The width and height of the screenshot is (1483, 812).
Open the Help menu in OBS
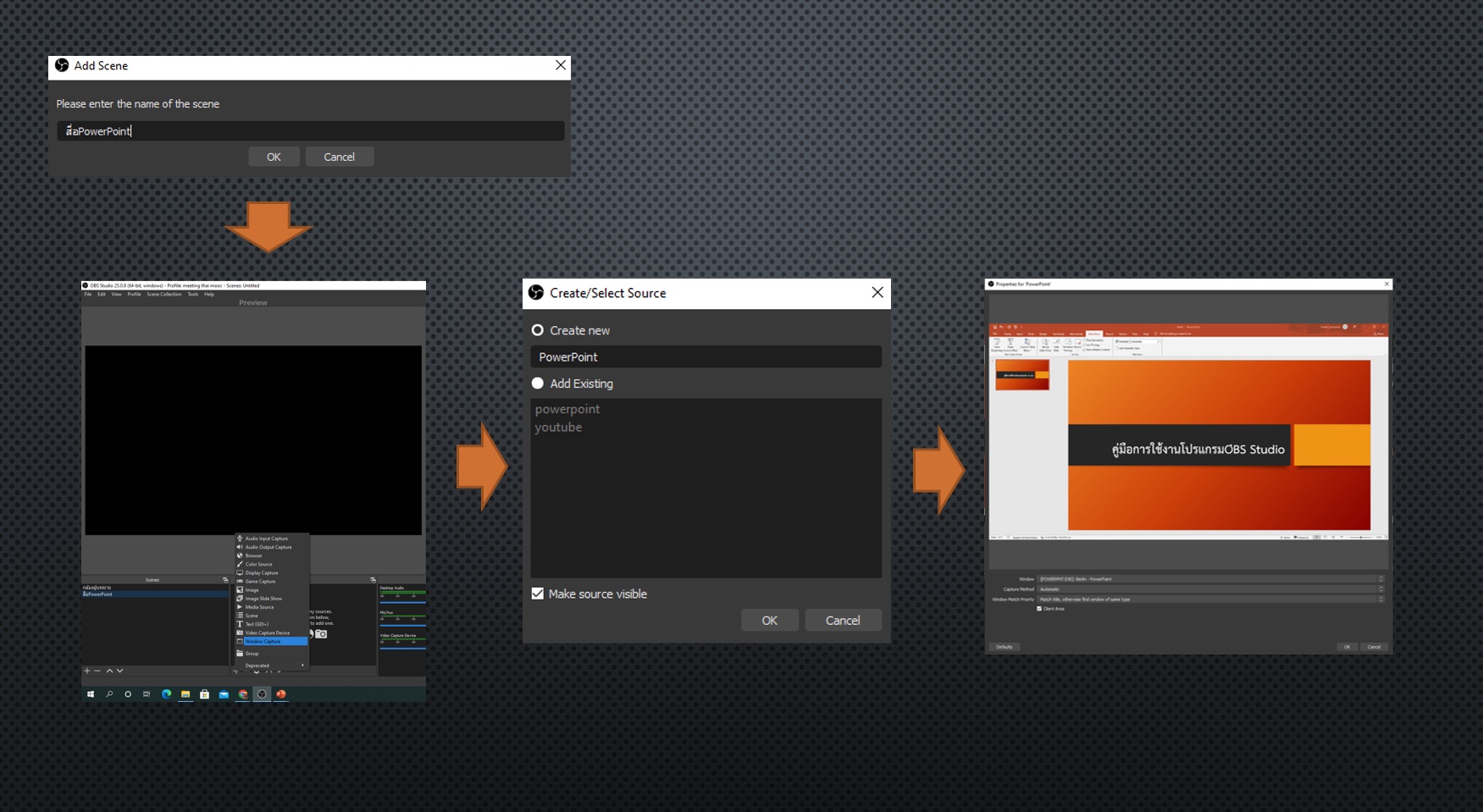(209, 294)
